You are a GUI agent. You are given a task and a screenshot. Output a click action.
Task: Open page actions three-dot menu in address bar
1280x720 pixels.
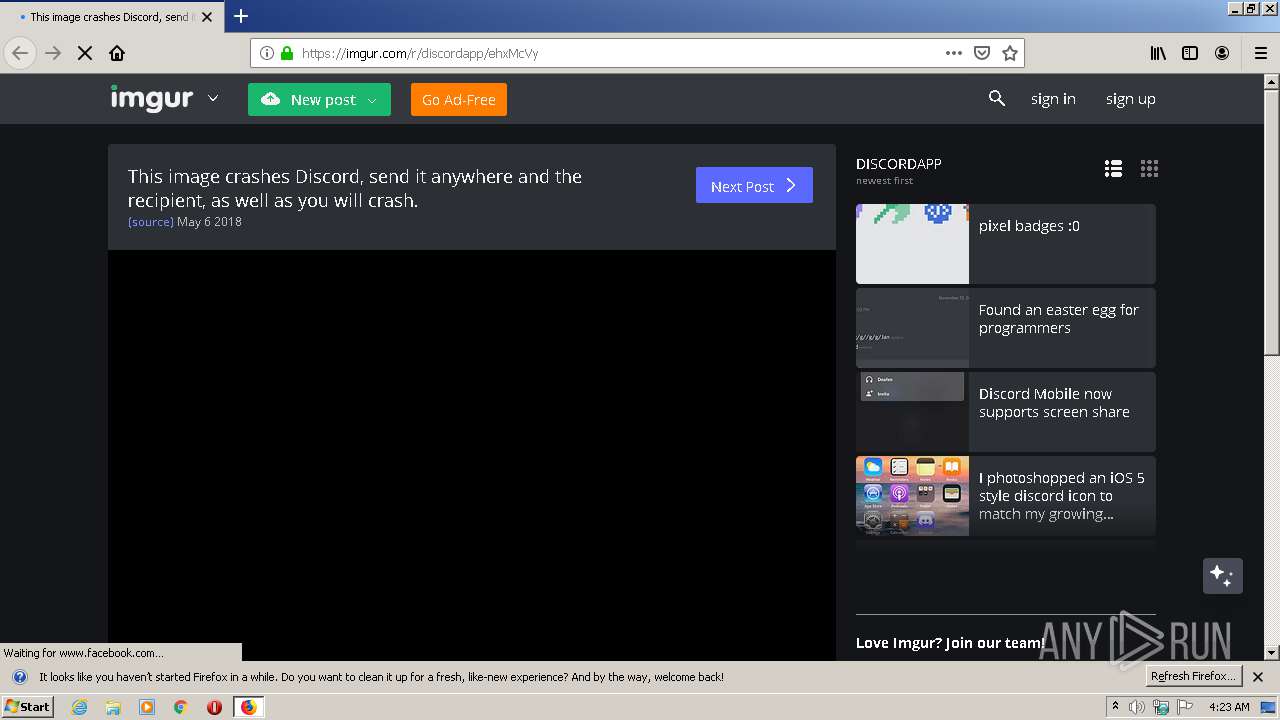click(954, 53)
